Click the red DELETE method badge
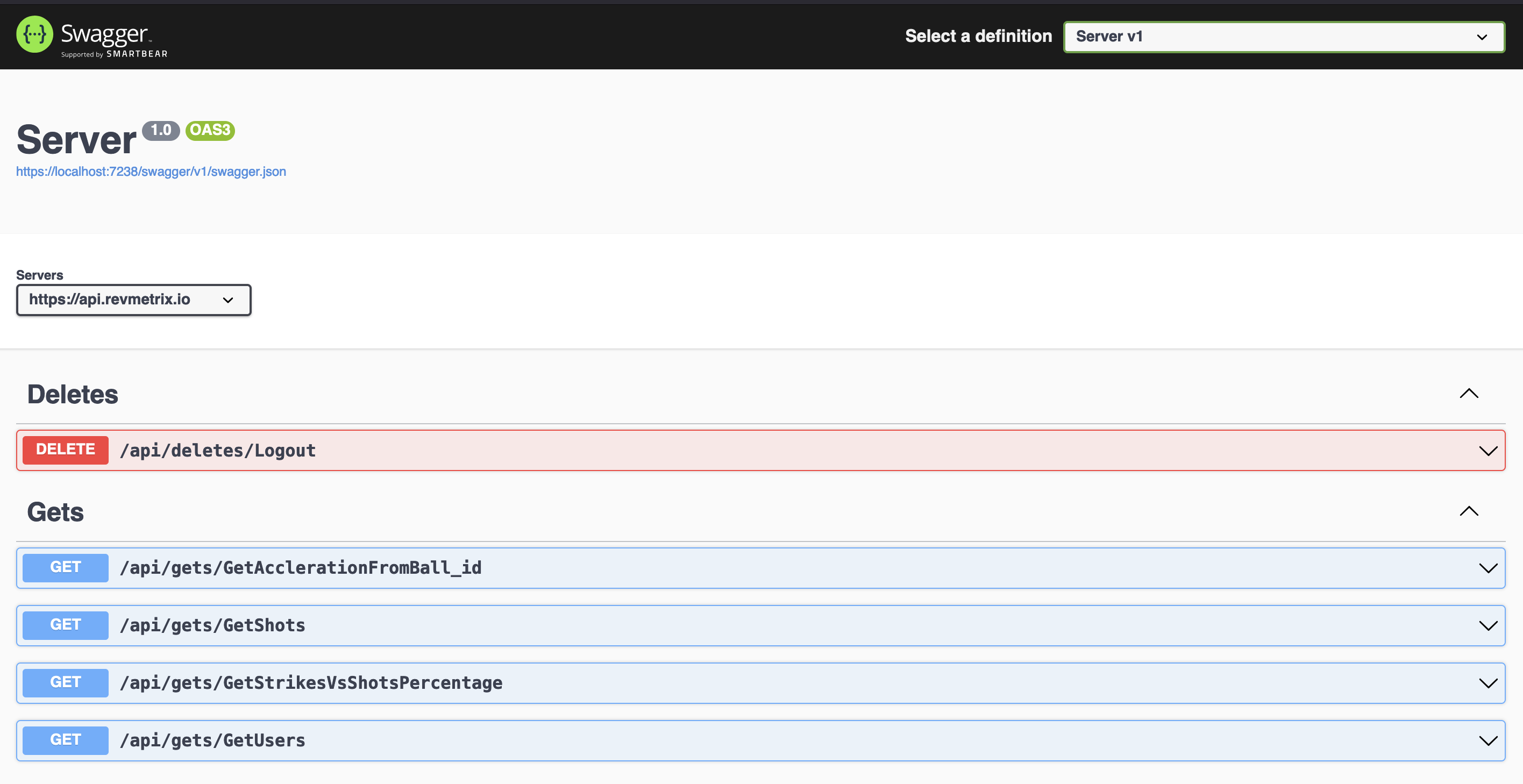 [x=66, y=450]
